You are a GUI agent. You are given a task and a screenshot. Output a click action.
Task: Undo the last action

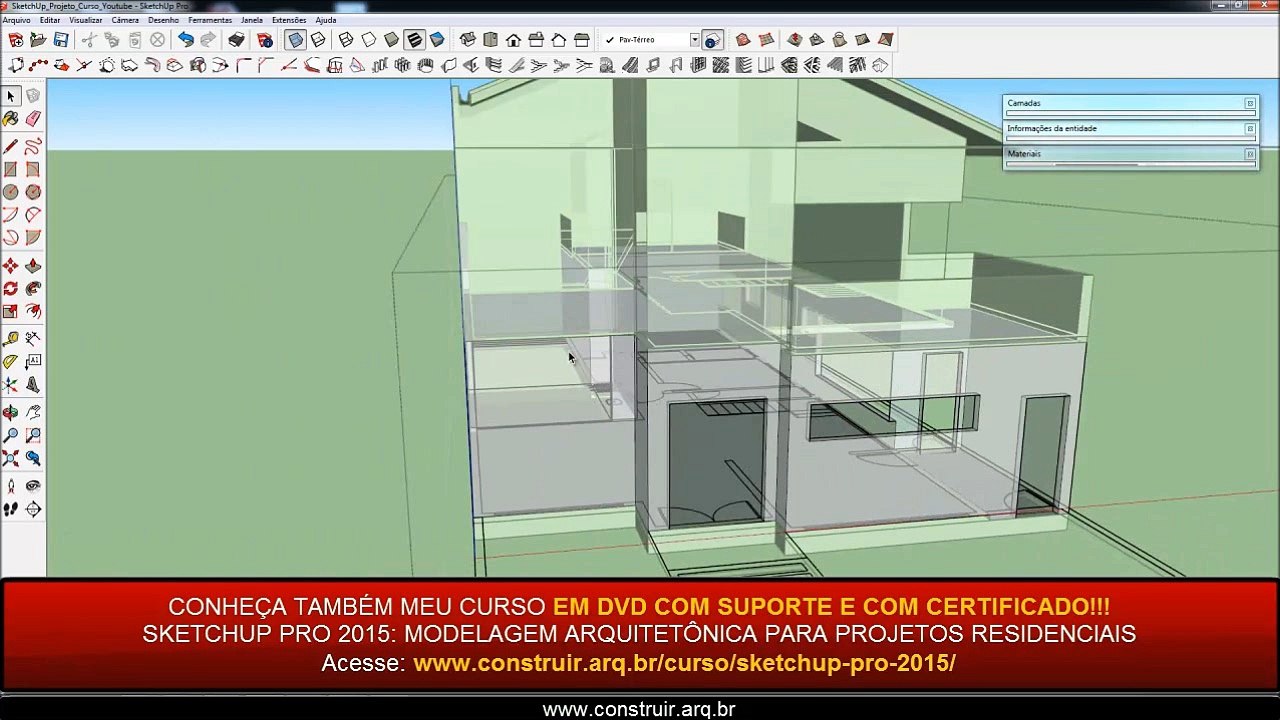point(185,40)
